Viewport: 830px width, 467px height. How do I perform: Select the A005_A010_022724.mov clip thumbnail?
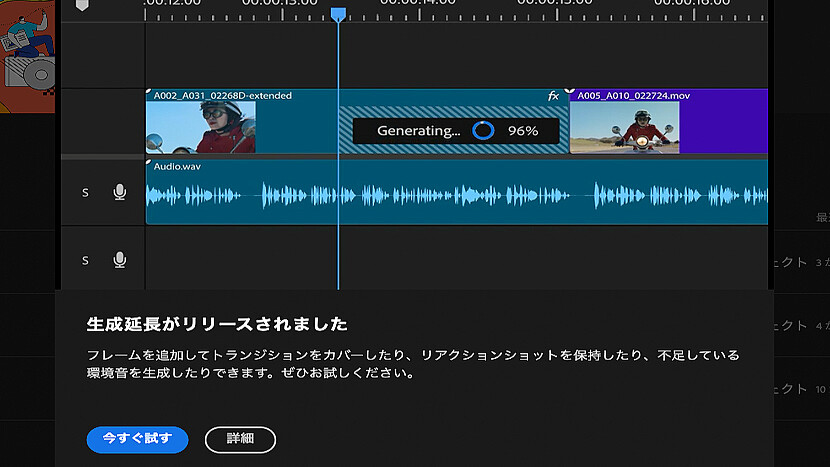624,127
